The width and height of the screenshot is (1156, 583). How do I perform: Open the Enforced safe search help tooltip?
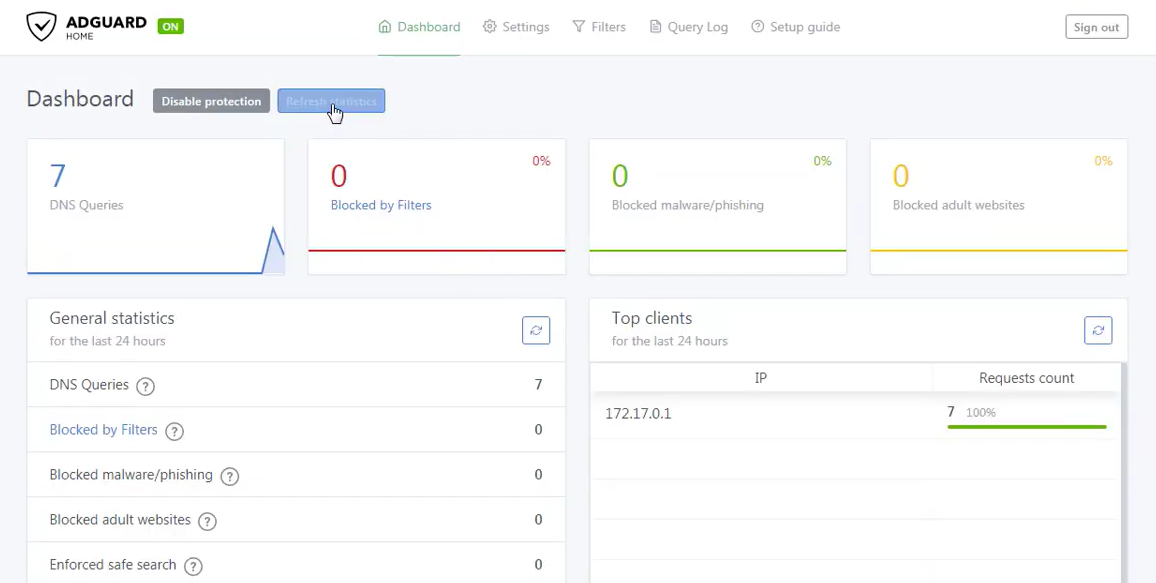[191, 565]
